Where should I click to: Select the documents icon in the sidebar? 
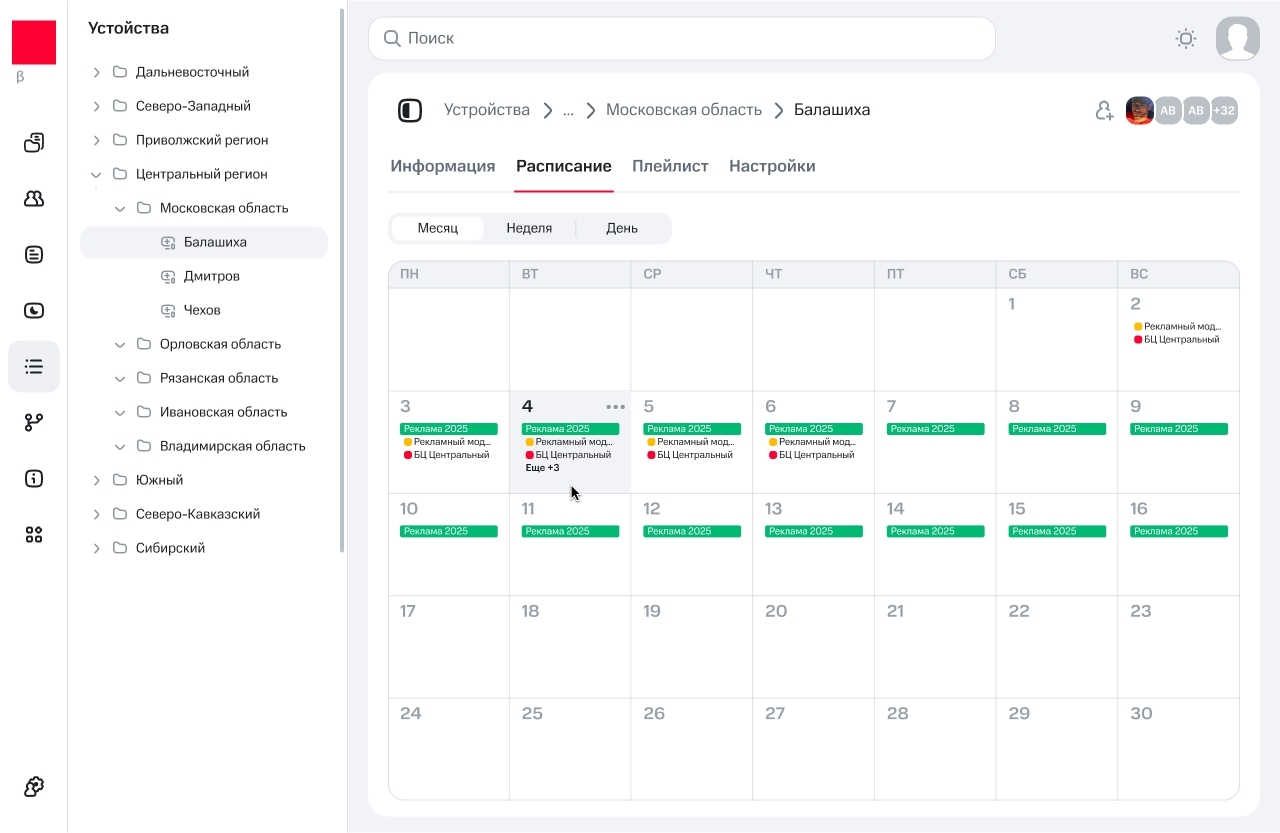pos(34,254)
